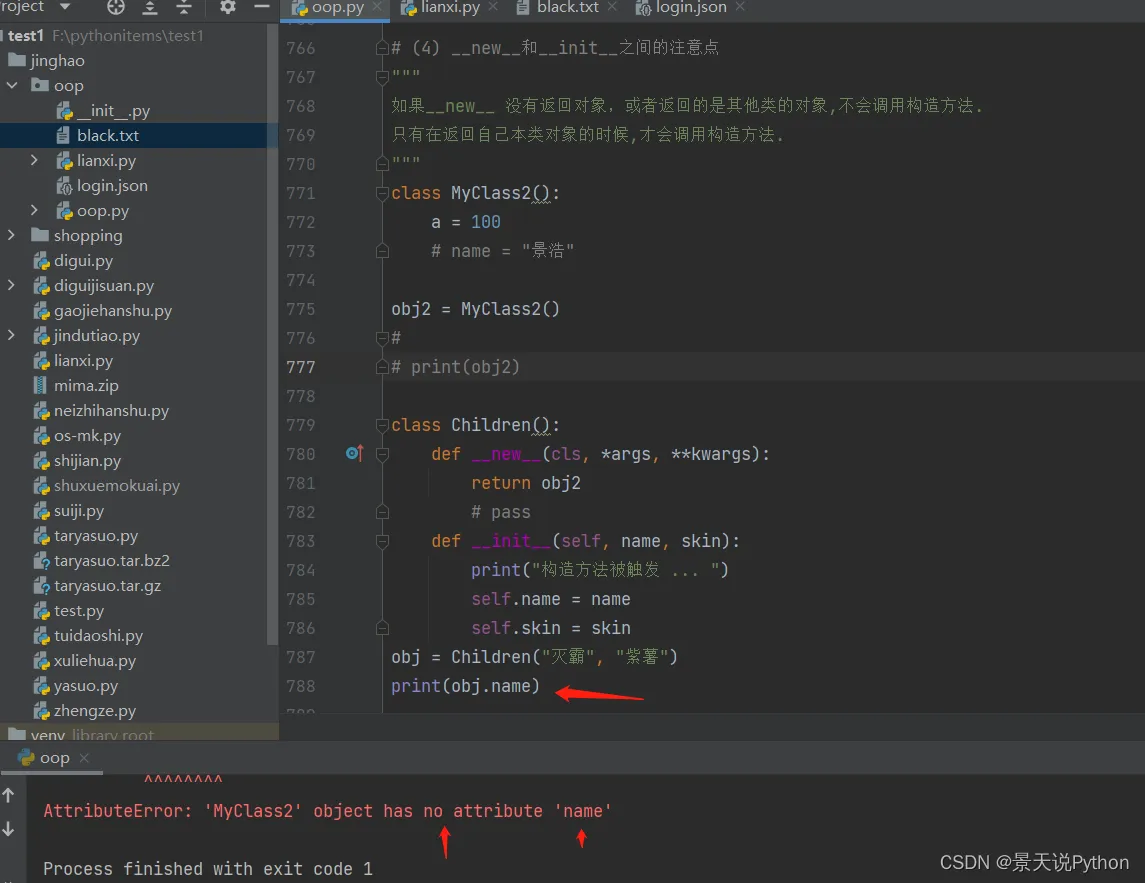The width and height of the screenshot is (1145, 883).
Task: Hide the Project panel with minus icon
Action: pyautogui.click(x=261, y=7)
